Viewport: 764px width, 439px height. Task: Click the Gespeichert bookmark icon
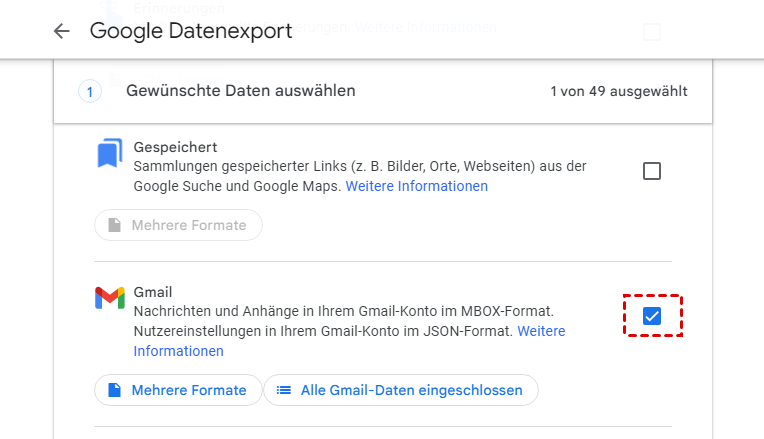pos(109,155)
